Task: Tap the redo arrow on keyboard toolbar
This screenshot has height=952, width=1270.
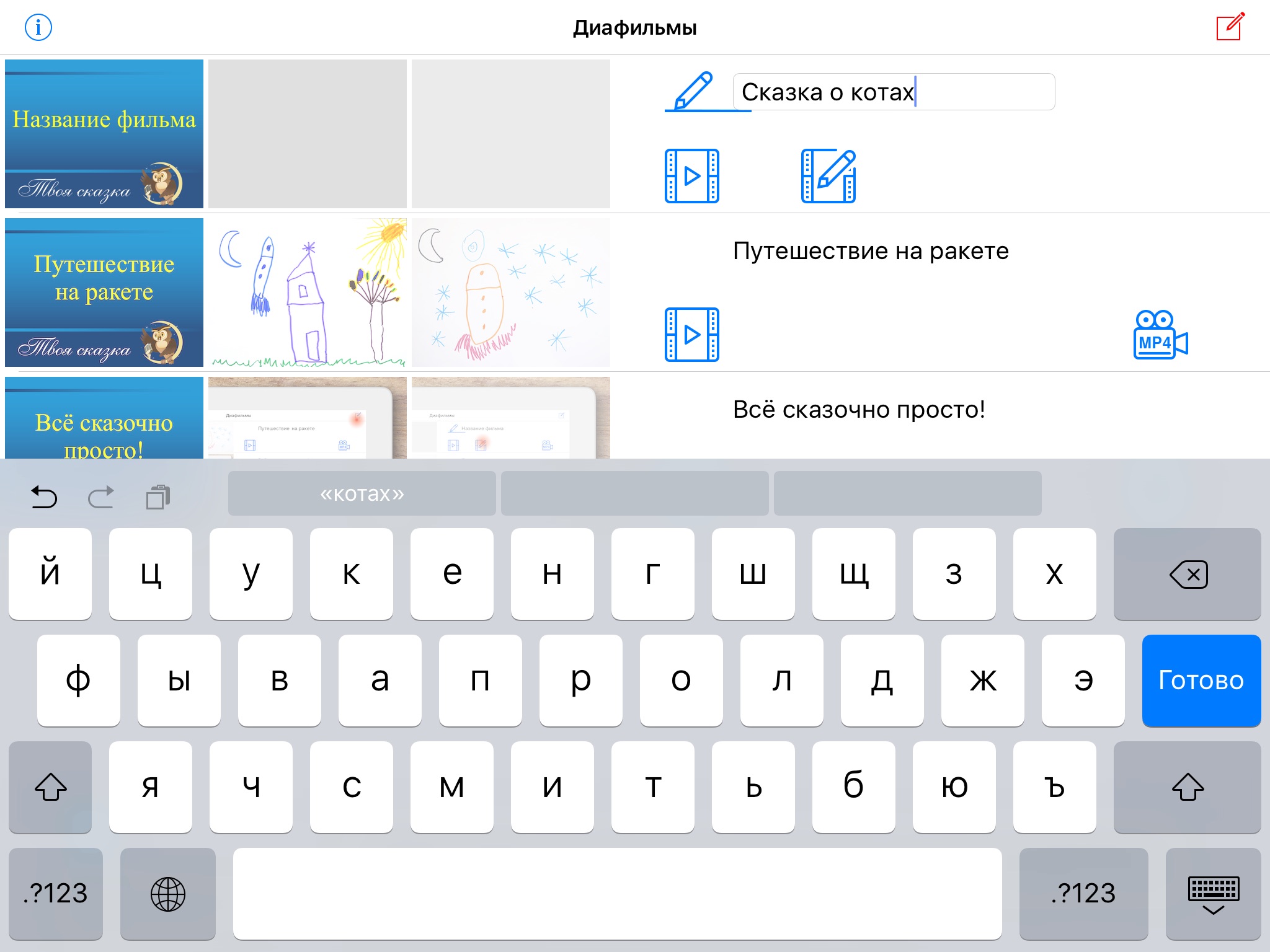Action: click(x=101, y=496)
